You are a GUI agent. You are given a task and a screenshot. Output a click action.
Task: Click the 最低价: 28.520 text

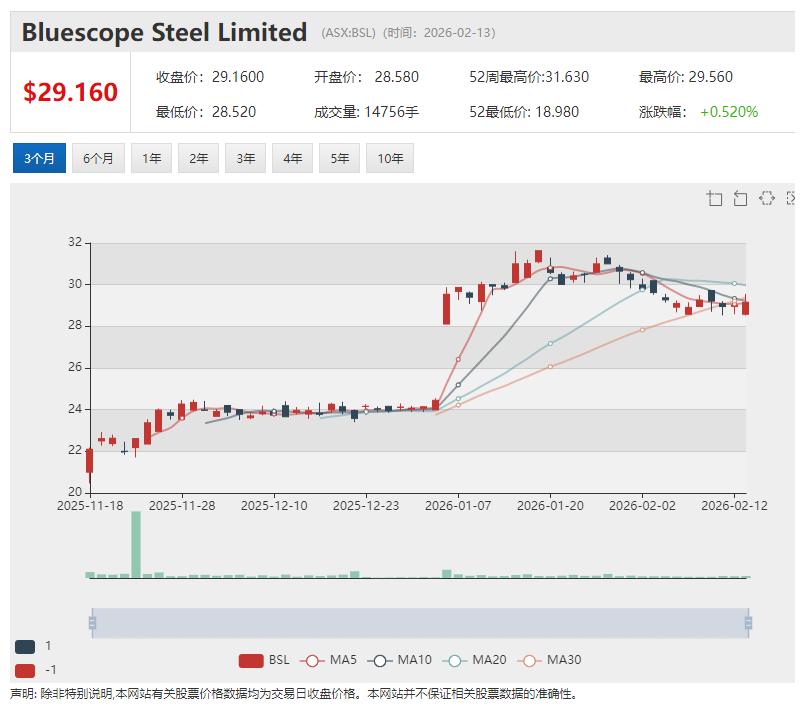pos(206,112)
